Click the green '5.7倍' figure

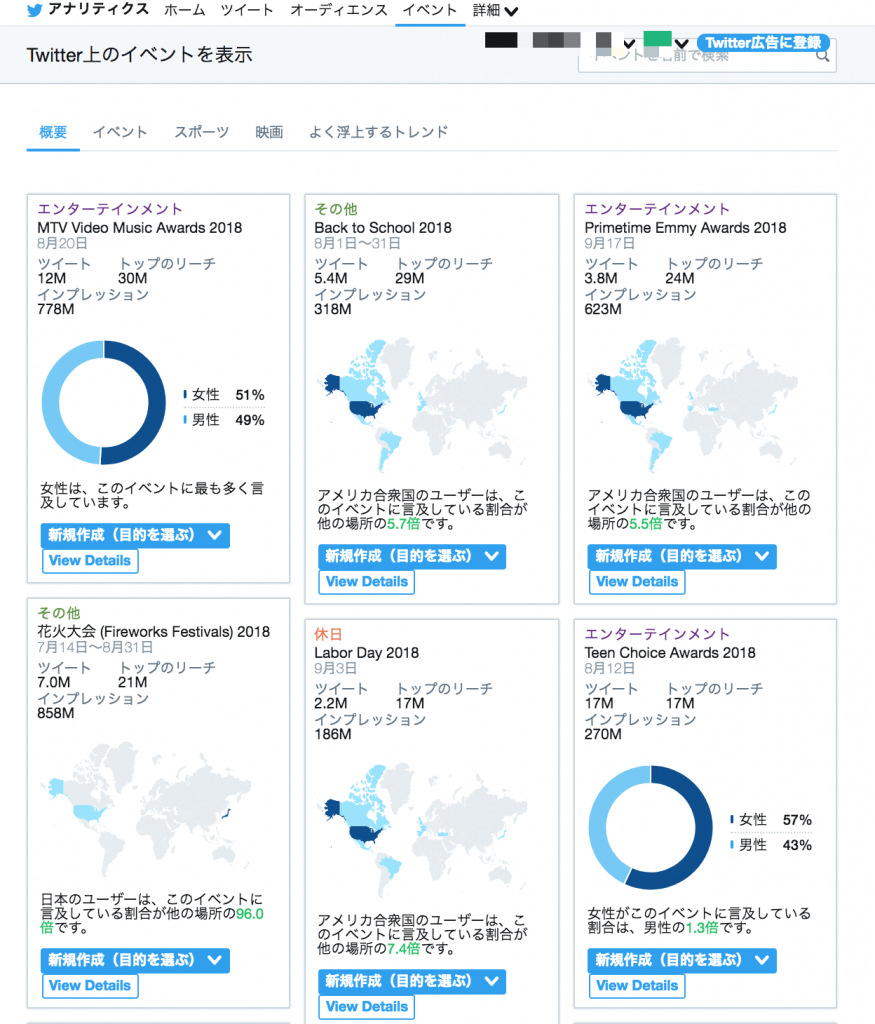(x=404, y=524)
